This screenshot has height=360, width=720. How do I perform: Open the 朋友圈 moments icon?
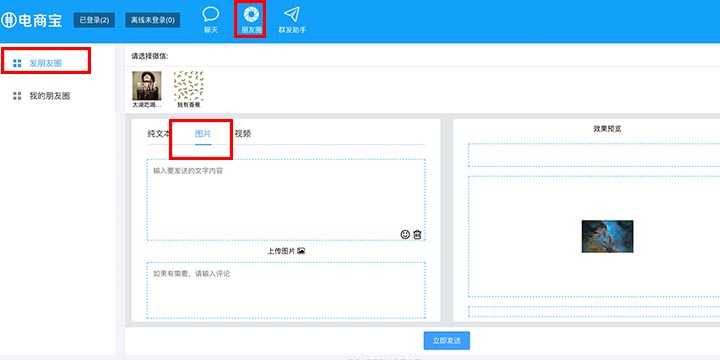click(x=251, y=20)
